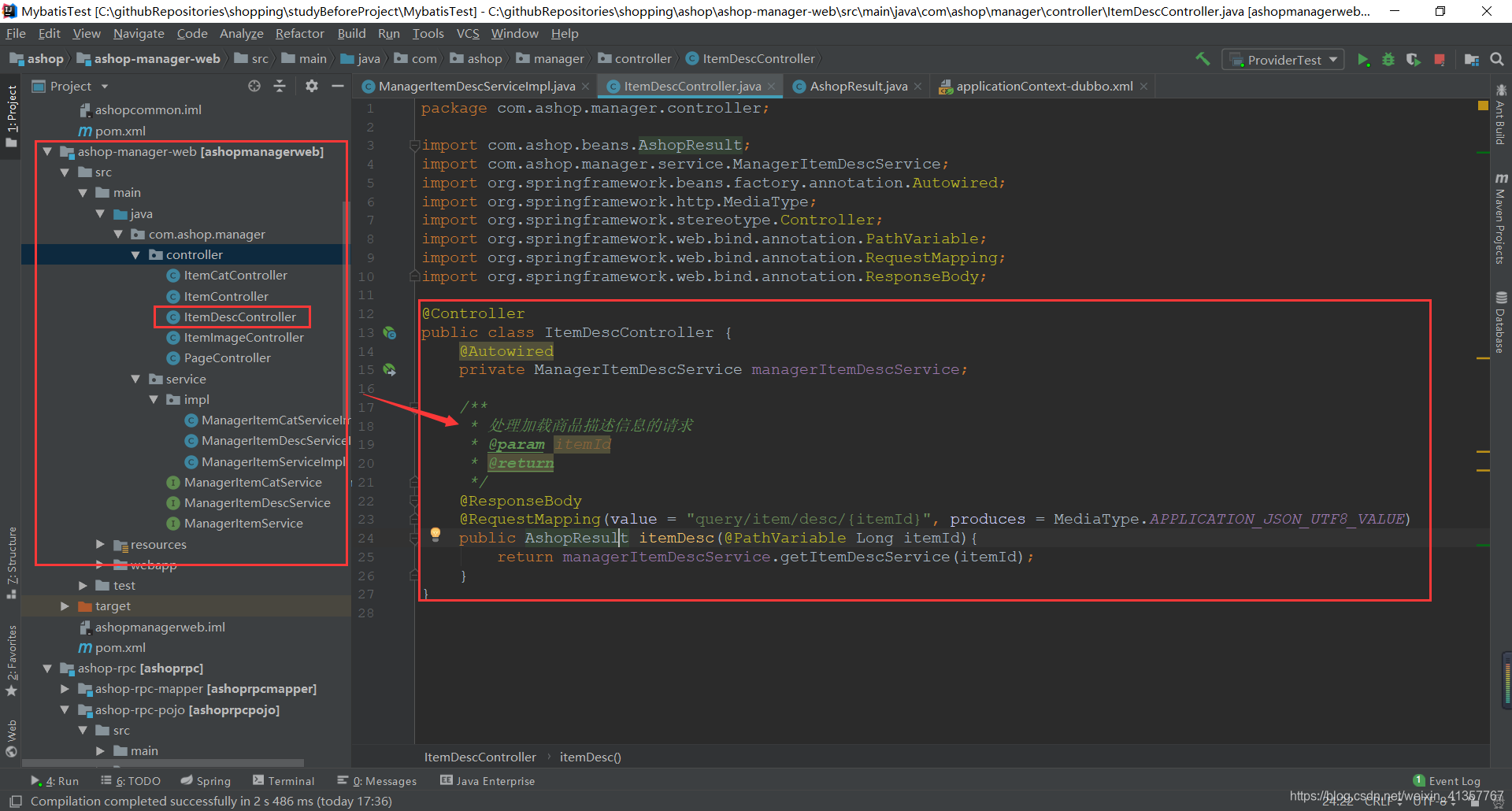Open the Terminal tool window

tap(283, 781)
